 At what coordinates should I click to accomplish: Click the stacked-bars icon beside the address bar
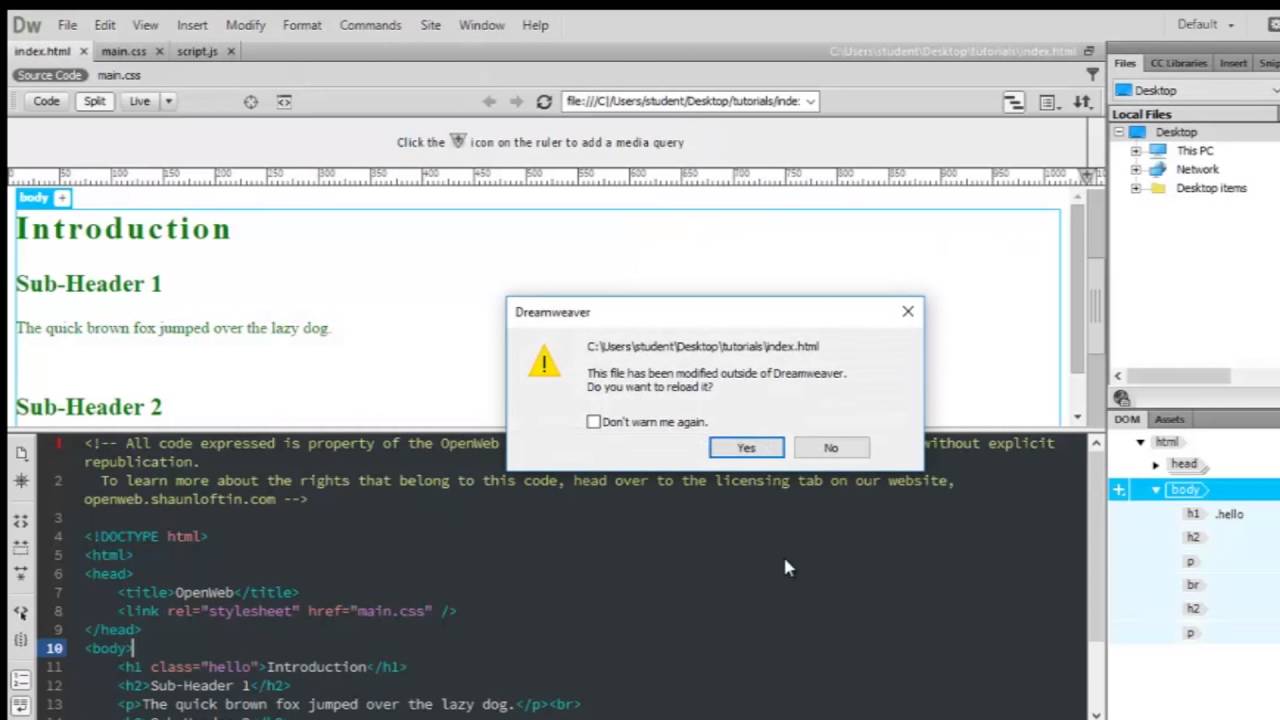click(1014, 102)
